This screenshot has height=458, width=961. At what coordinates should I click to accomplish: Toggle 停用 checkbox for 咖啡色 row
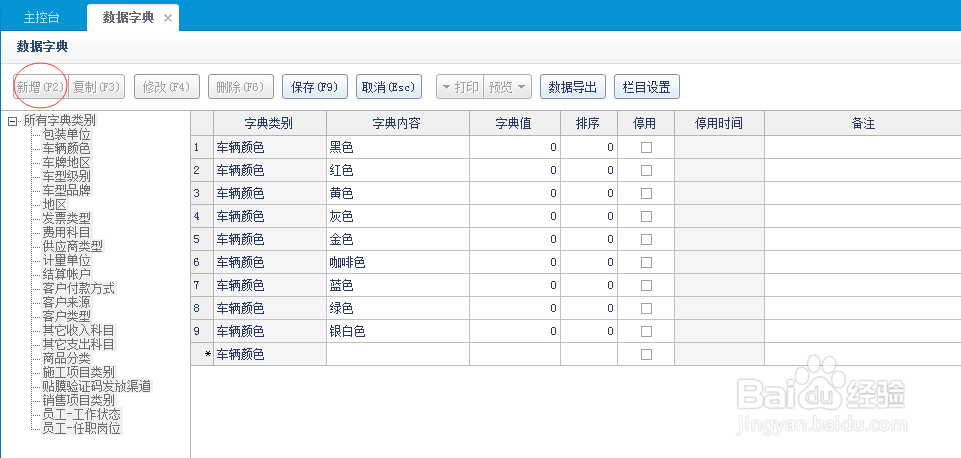pos(646,262)
